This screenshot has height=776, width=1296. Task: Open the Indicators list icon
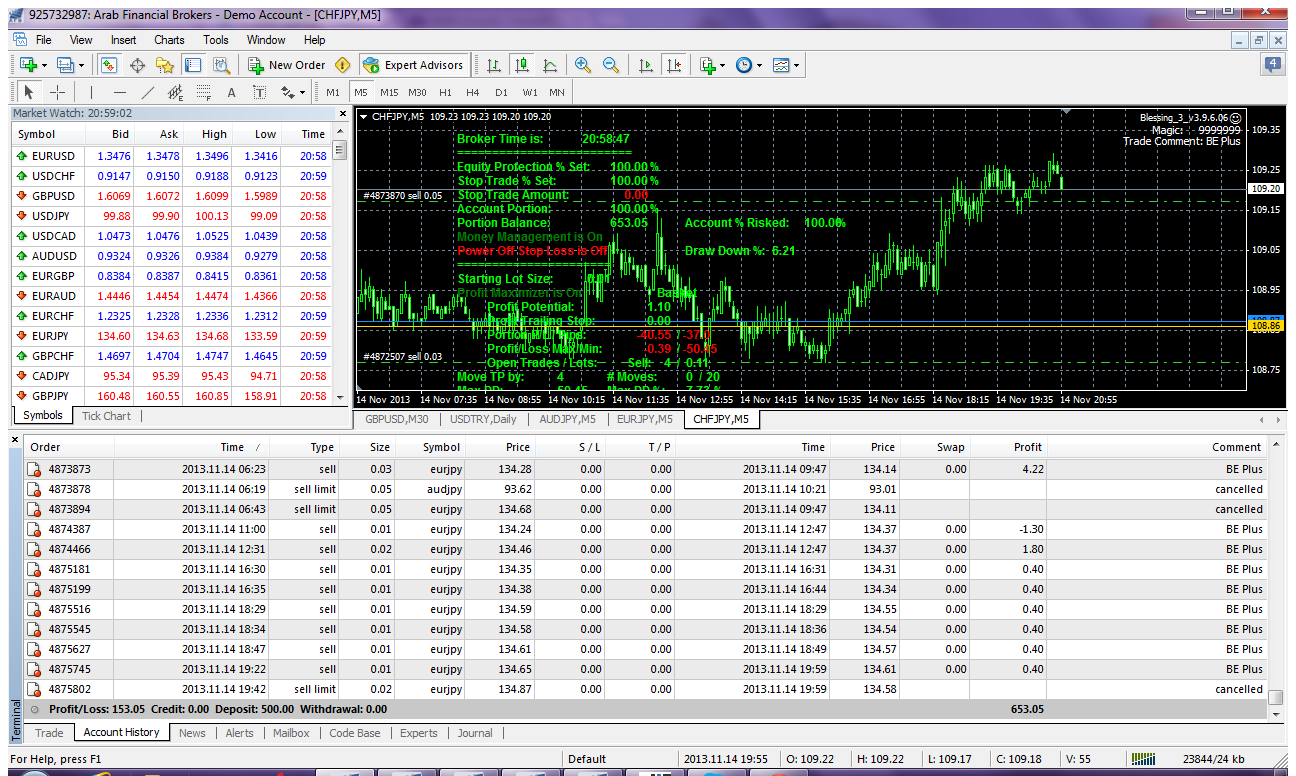707,65
